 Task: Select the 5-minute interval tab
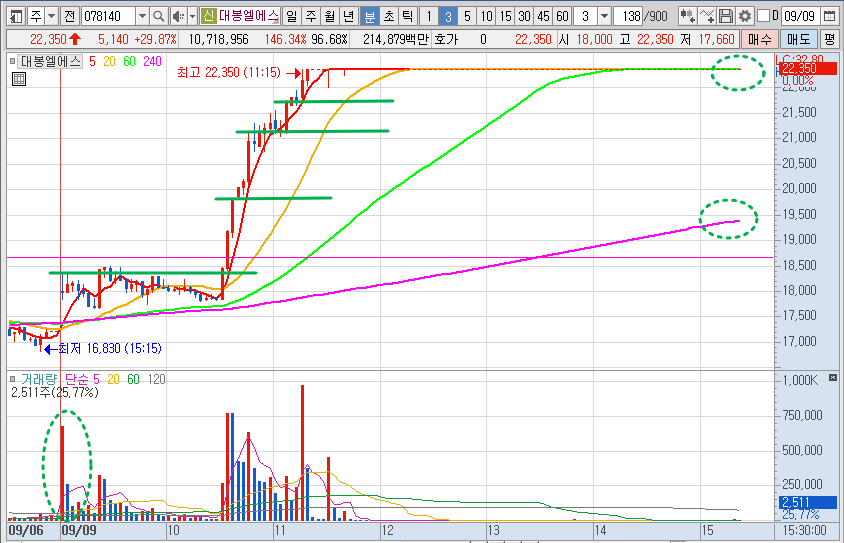[x=467, y=17]
